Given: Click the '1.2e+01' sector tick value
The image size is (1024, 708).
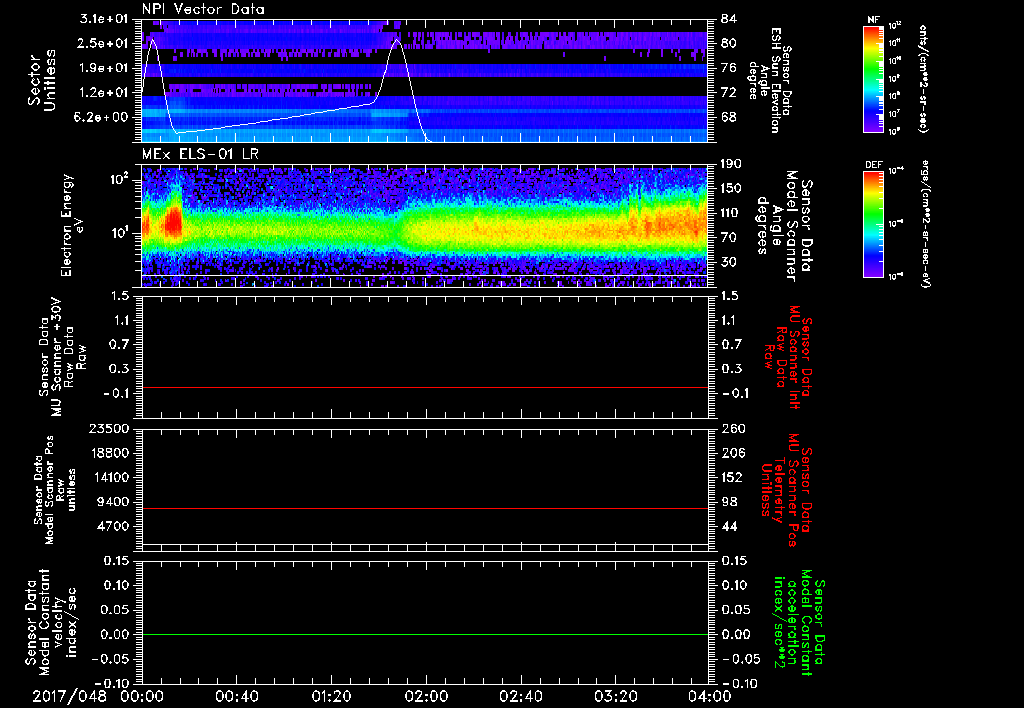Looking at the screenshot, I should [x=103, y=93].
